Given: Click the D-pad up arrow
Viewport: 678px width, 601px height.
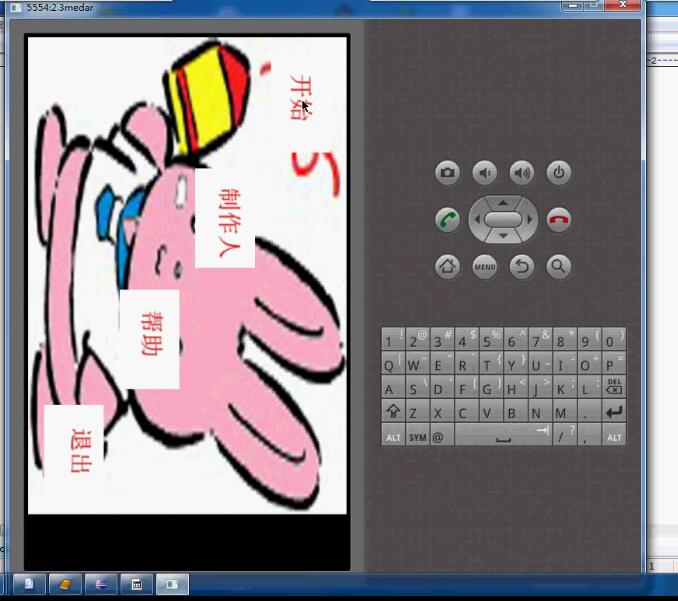Looking at the screenshot, I should (503, 202).
